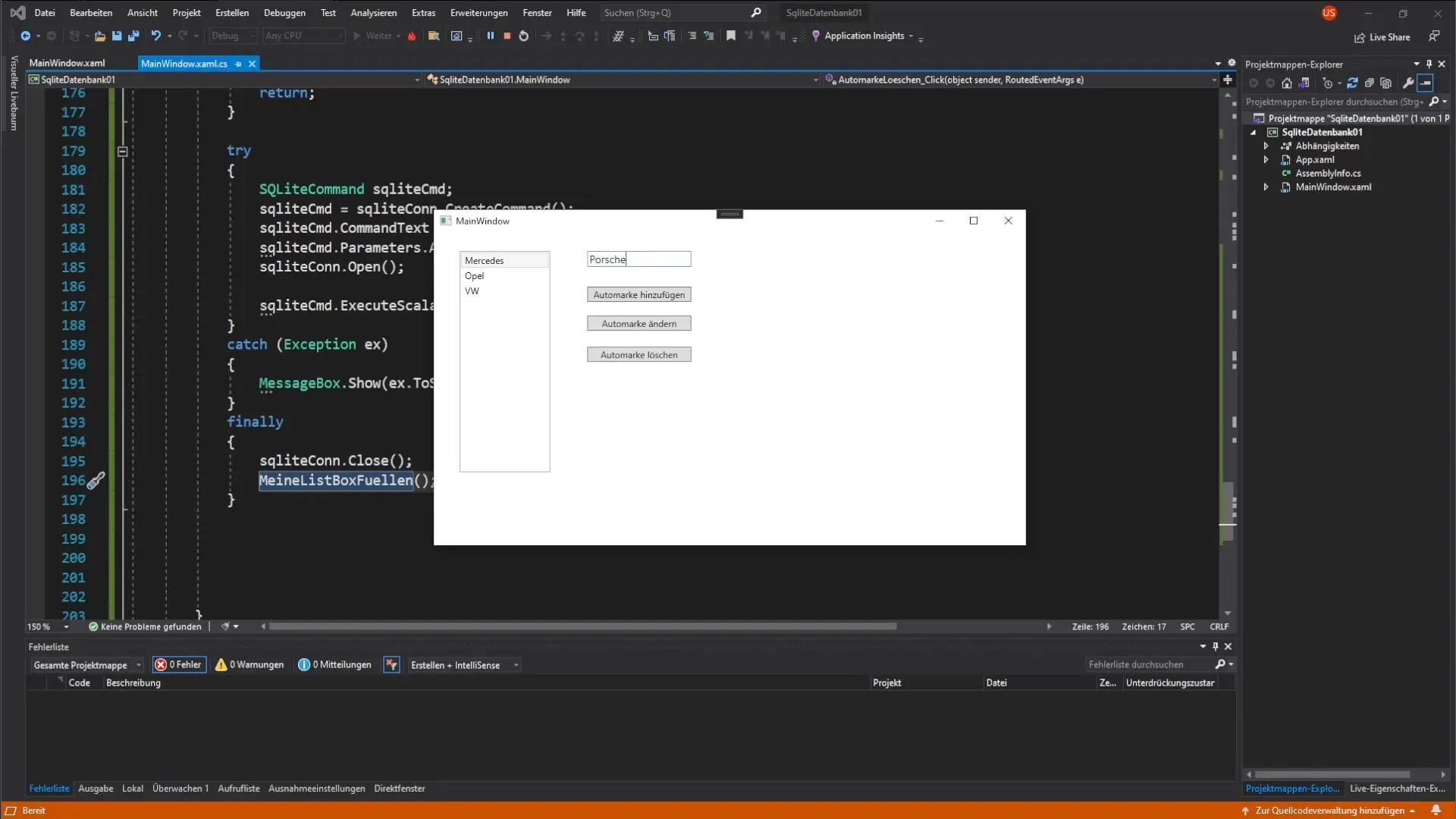
Task: Undo the last action in the toolbar
Action: [x=155, y=36]
